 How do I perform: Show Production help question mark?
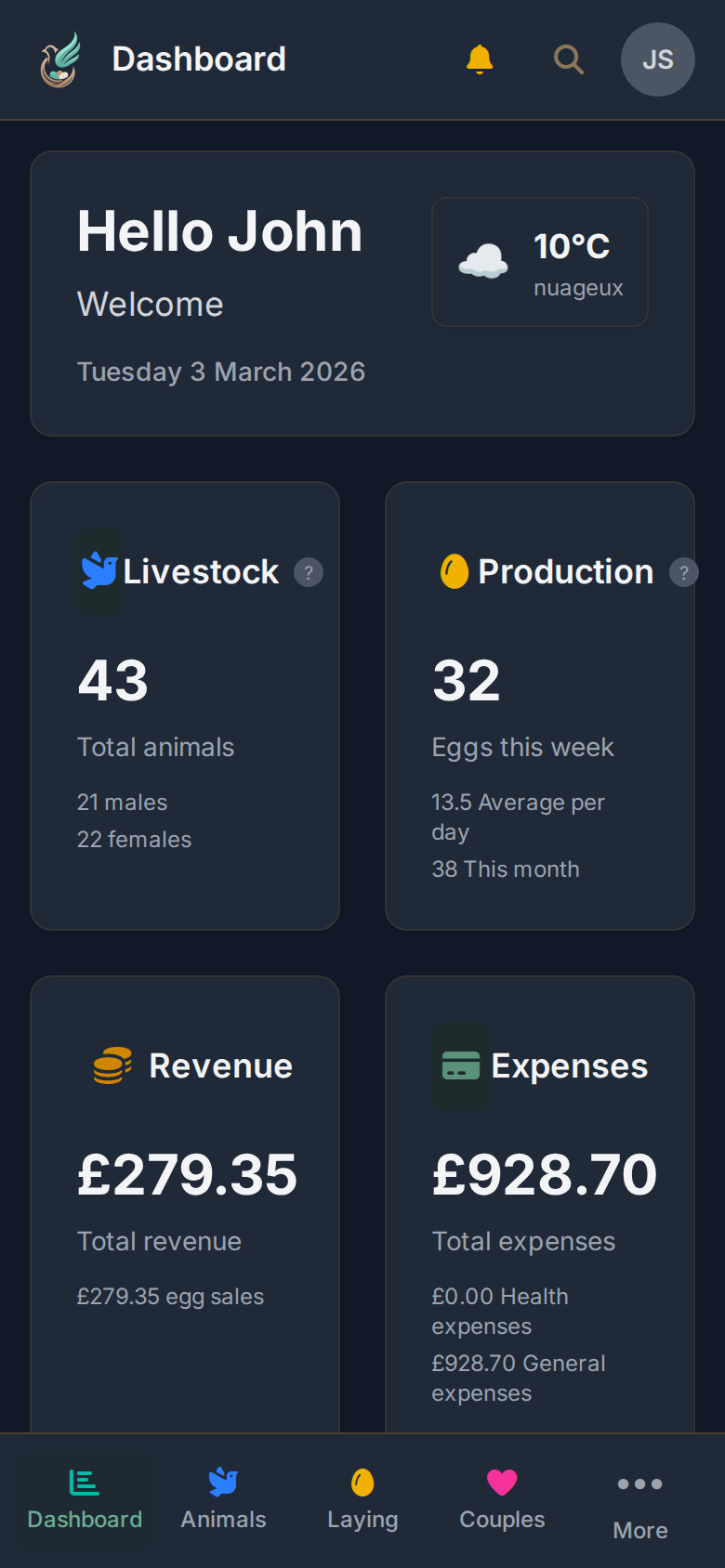[684, 572]
